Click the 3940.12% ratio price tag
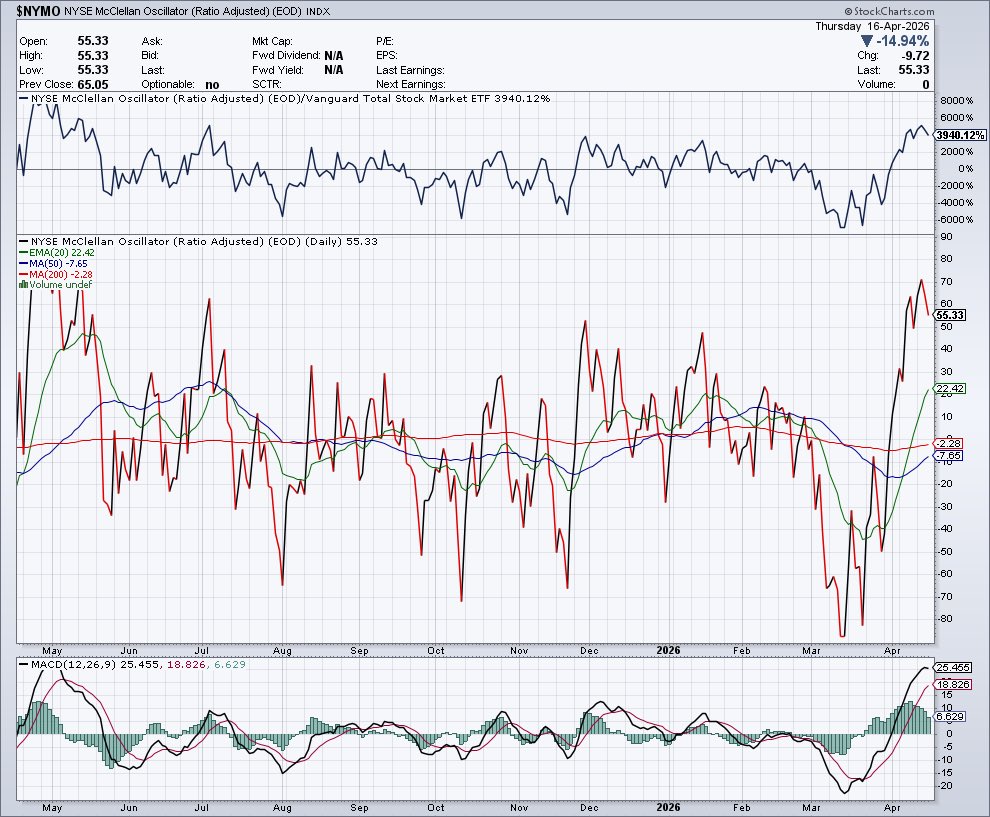990x817 pixels. pyautogui.click(x=960, y=135)
